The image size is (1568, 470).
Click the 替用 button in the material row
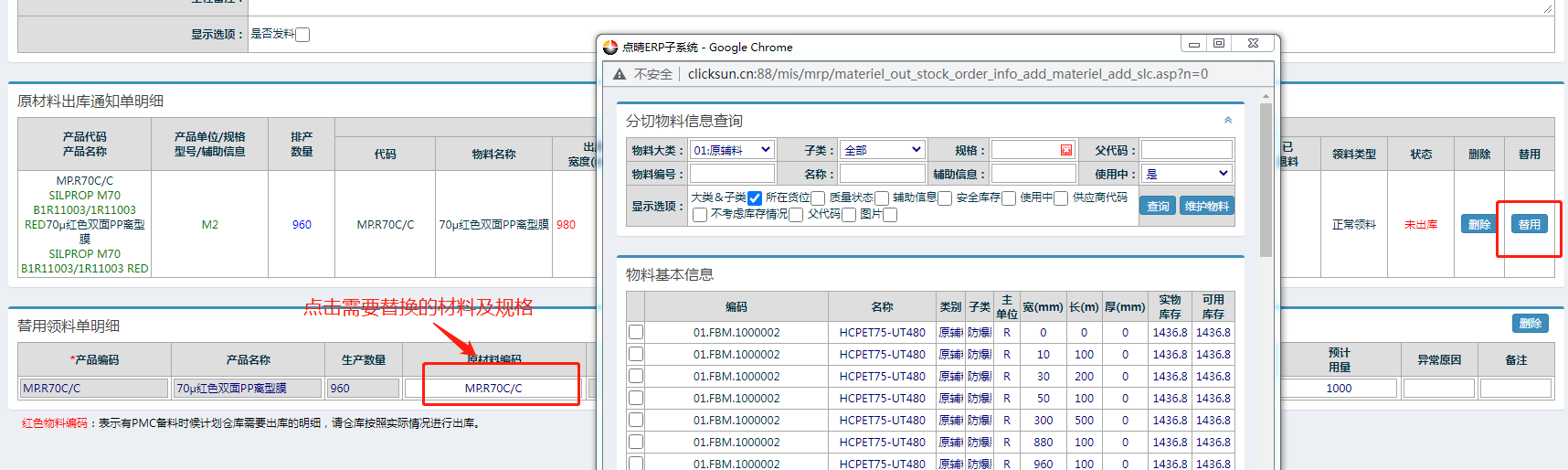[1529, 224]
